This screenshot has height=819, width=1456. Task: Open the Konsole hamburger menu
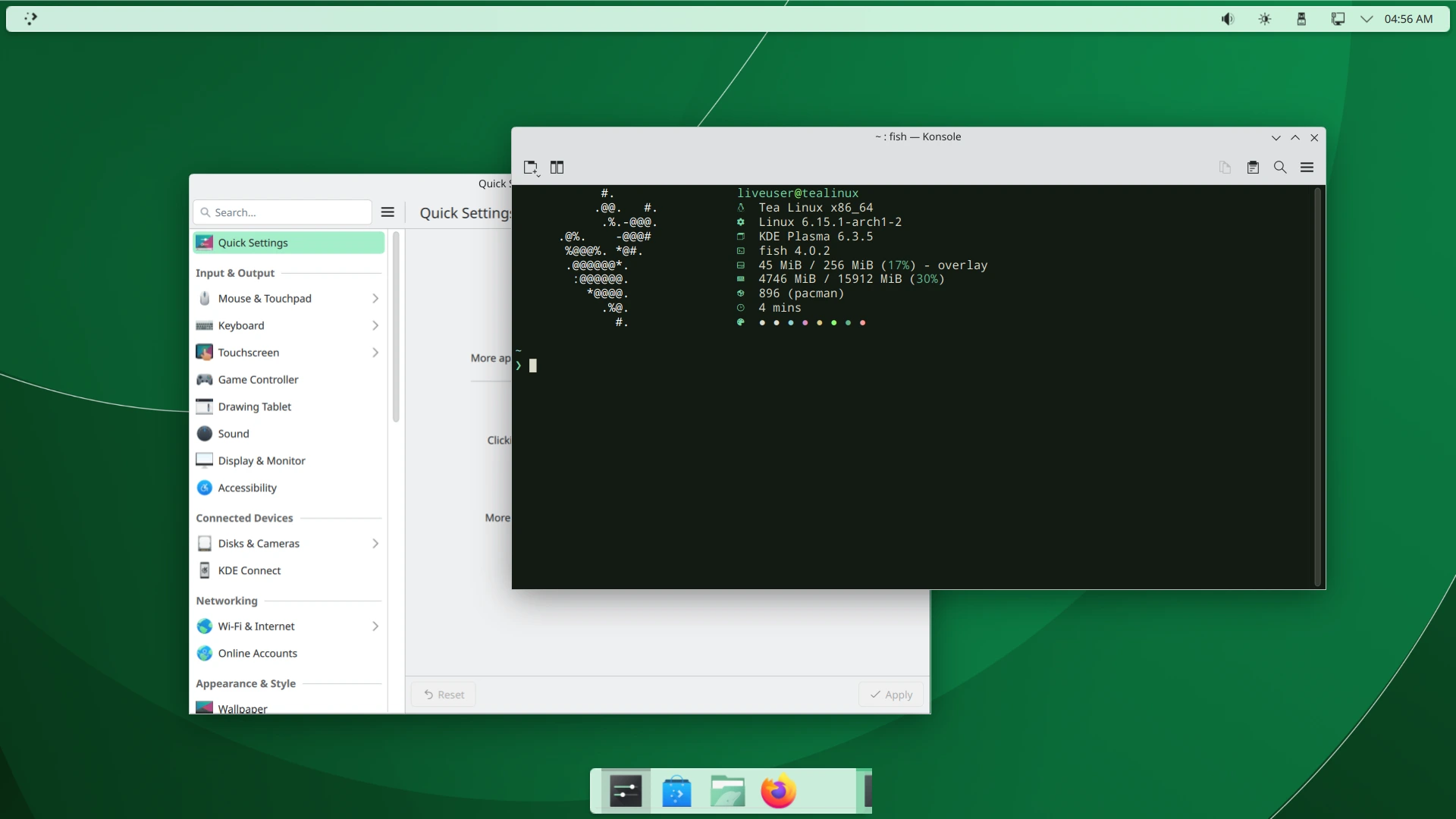coord(1307,167)
